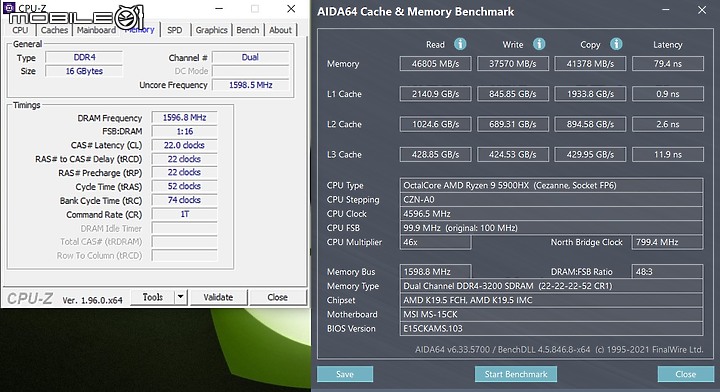Open the Graphics tab in CPU-Z
This screenshot has width=720, height=392.
tap(211, 30)
